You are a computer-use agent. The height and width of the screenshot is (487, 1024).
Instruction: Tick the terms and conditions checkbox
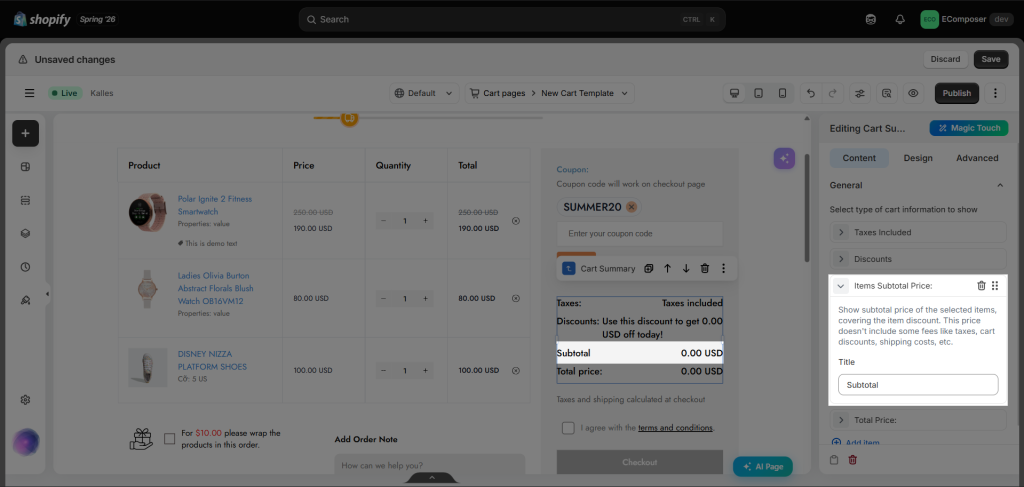point(568,428)
